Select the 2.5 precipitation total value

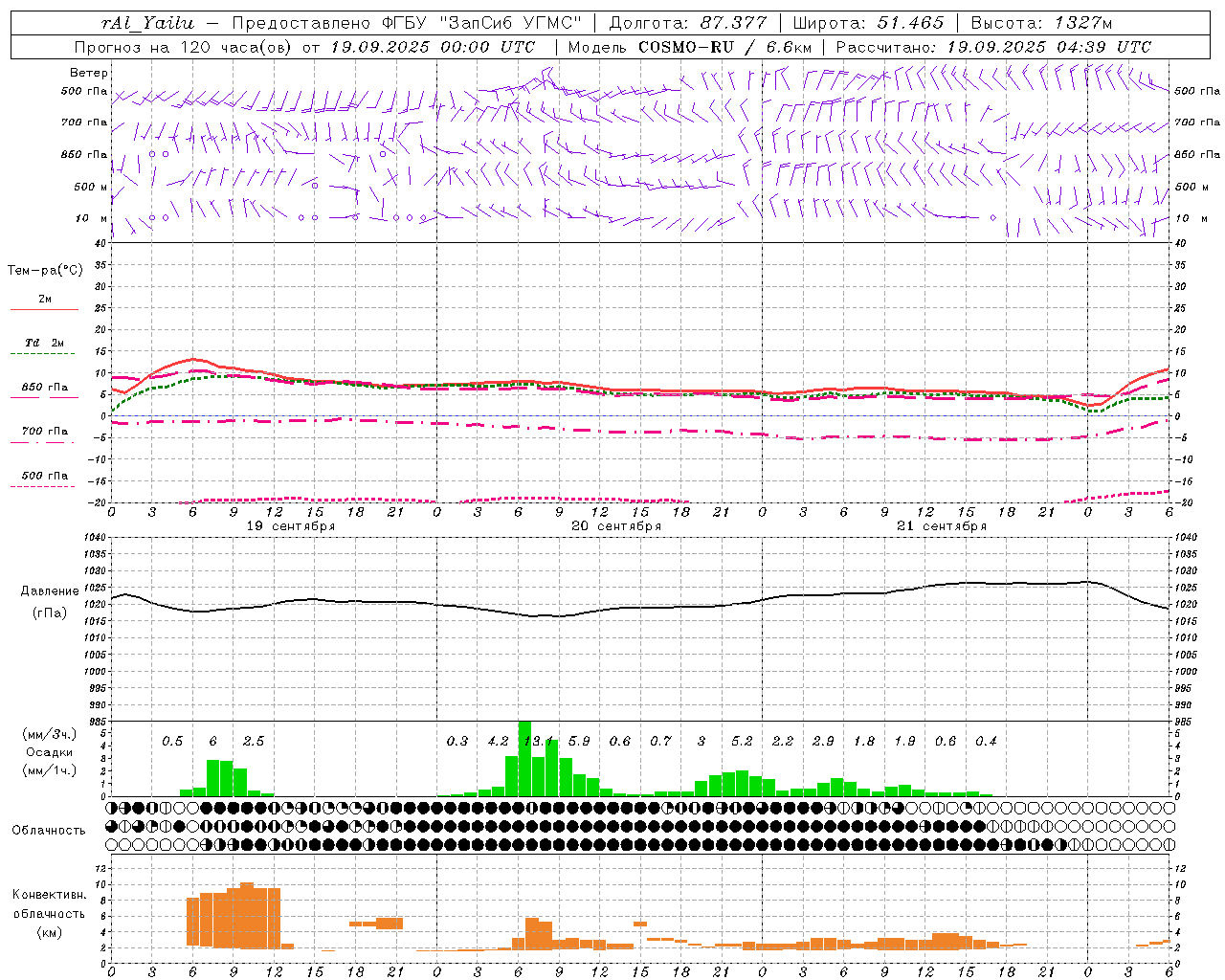[x=254, y=742]
